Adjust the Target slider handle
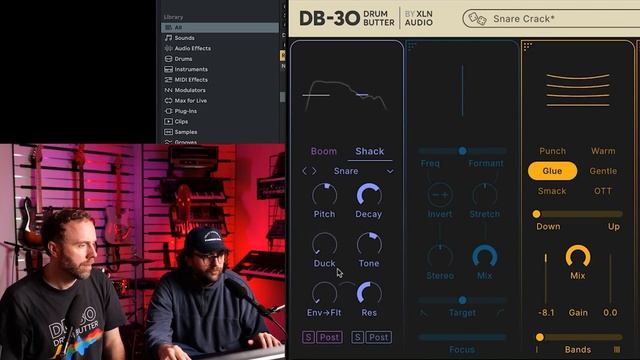The width and height of the screenshot is (640, 360). pos(462,300)
